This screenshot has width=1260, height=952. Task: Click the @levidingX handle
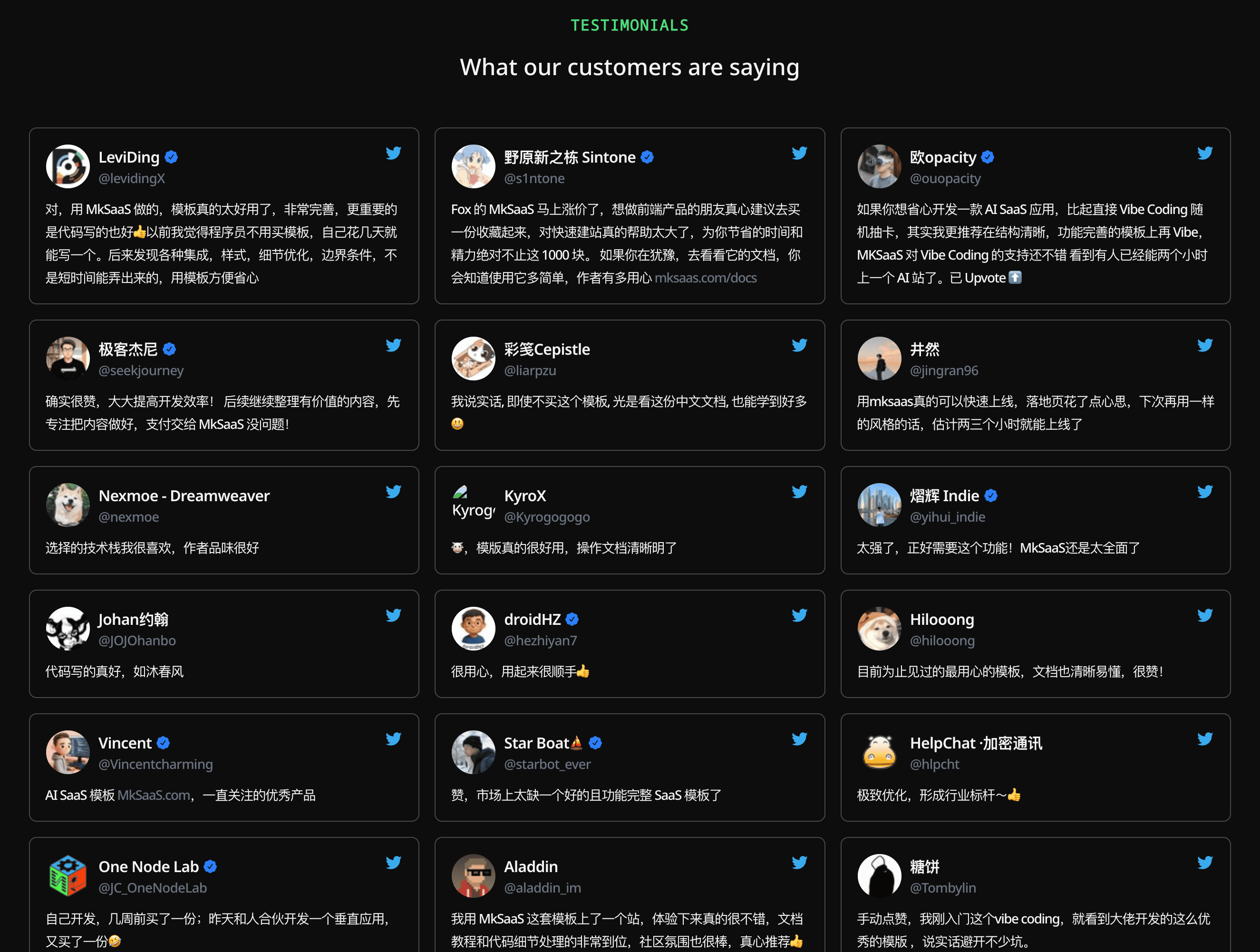click(x=132, y=178)
